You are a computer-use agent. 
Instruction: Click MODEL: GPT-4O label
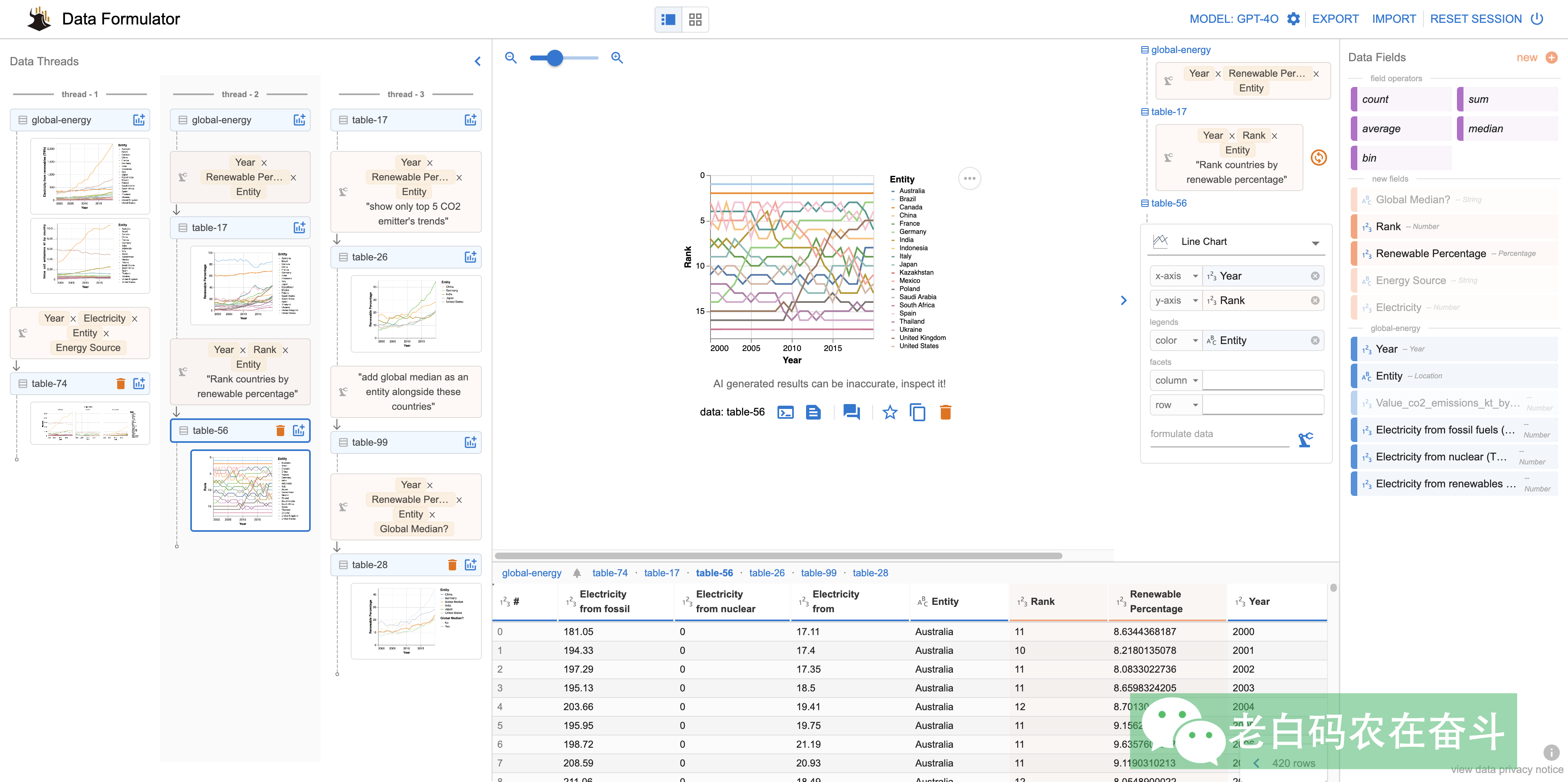pos(1234,19)
